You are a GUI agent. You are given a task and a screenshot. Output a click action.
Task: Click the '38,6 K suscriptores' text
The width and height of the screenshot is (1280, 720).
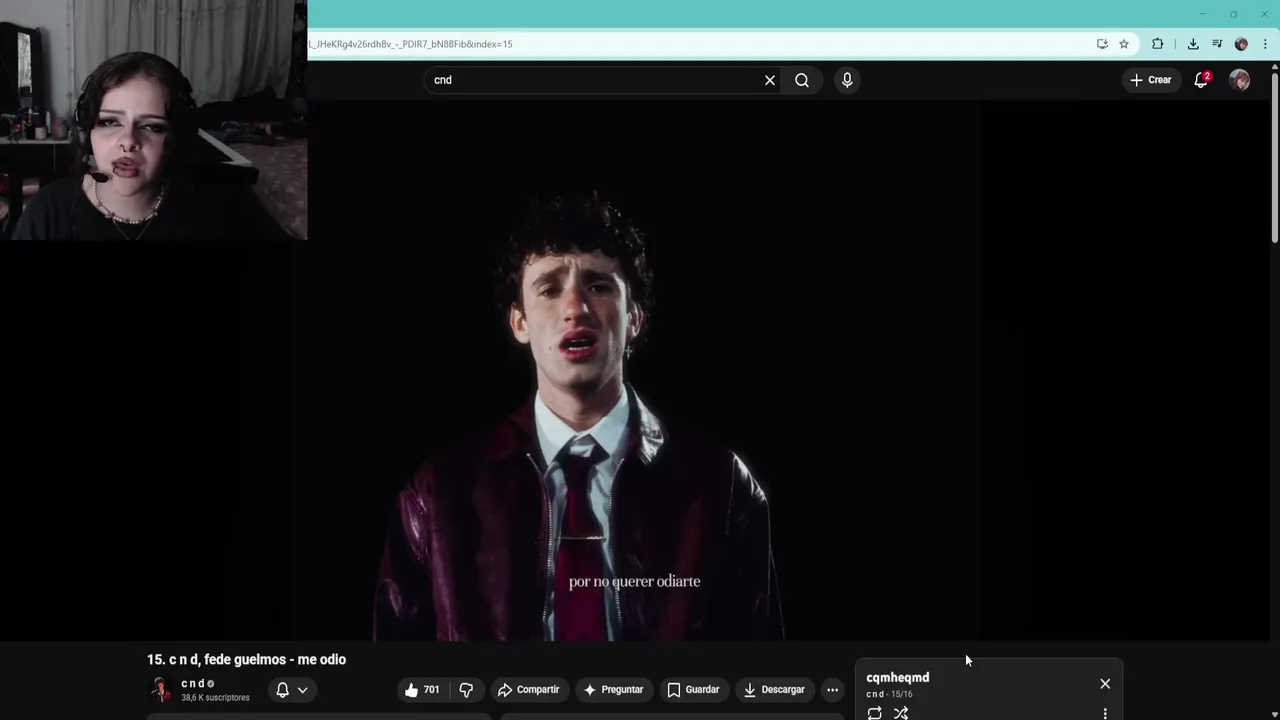click(x=215, y=697)
